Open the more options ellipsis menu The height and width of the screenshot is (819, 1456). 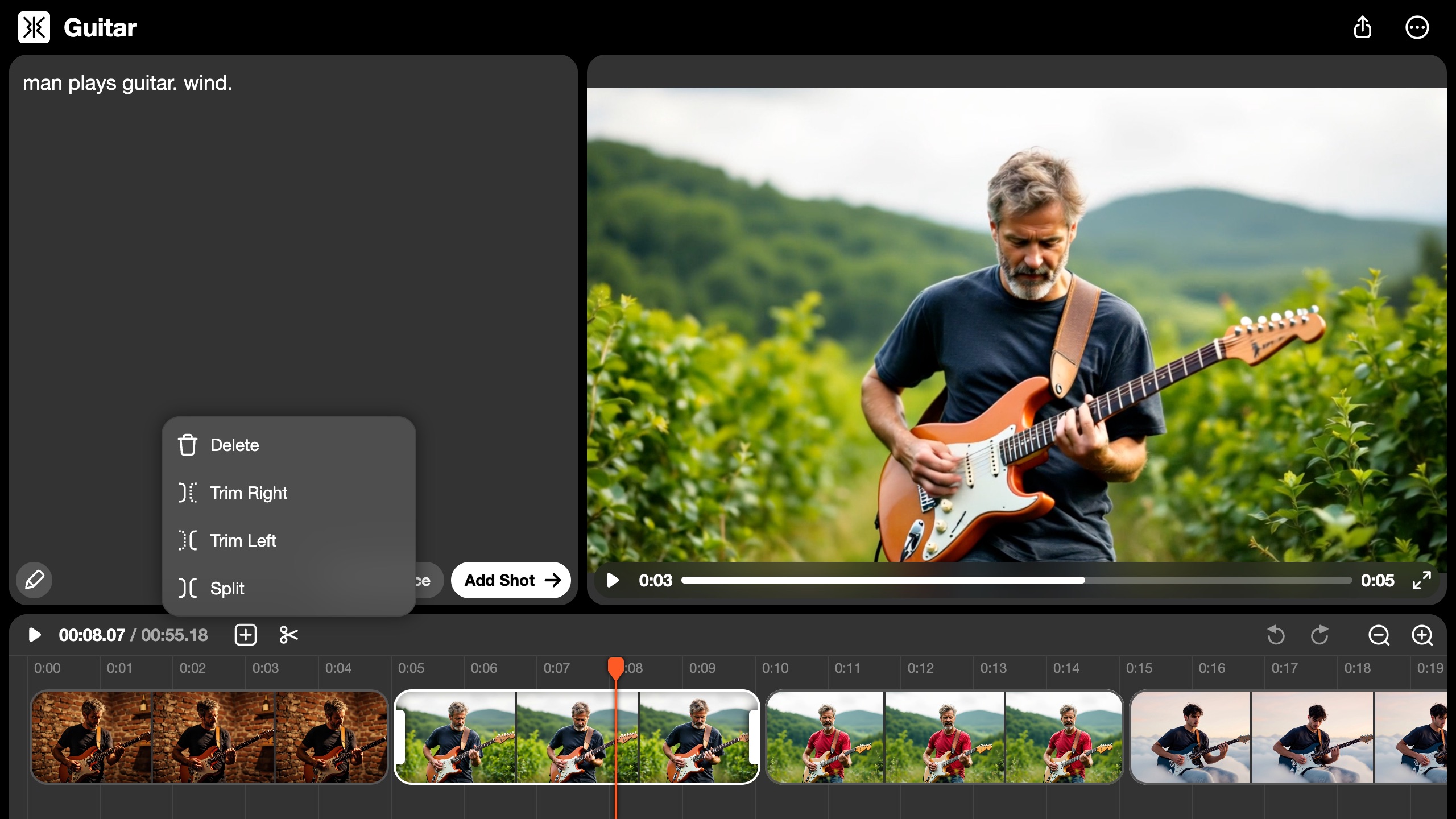coord(1417,27)
